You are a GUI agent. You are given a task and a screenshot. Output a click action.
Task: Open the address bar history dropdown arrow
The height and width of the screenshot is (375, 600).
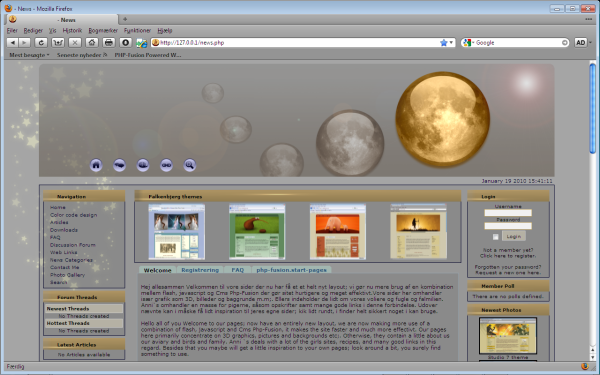(451, 42)
